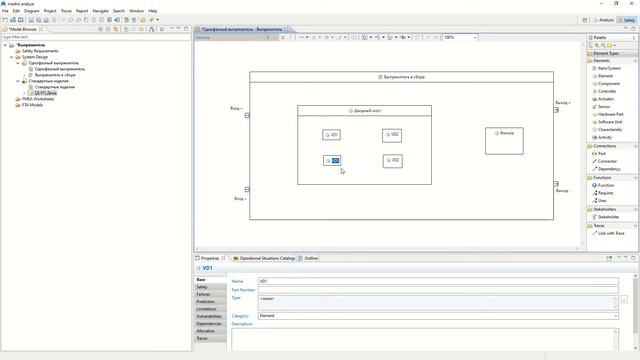Open the Prediction properties section
Image resolution: width=640 pixels, height=360 pixels.
click(x=210, y=302)
